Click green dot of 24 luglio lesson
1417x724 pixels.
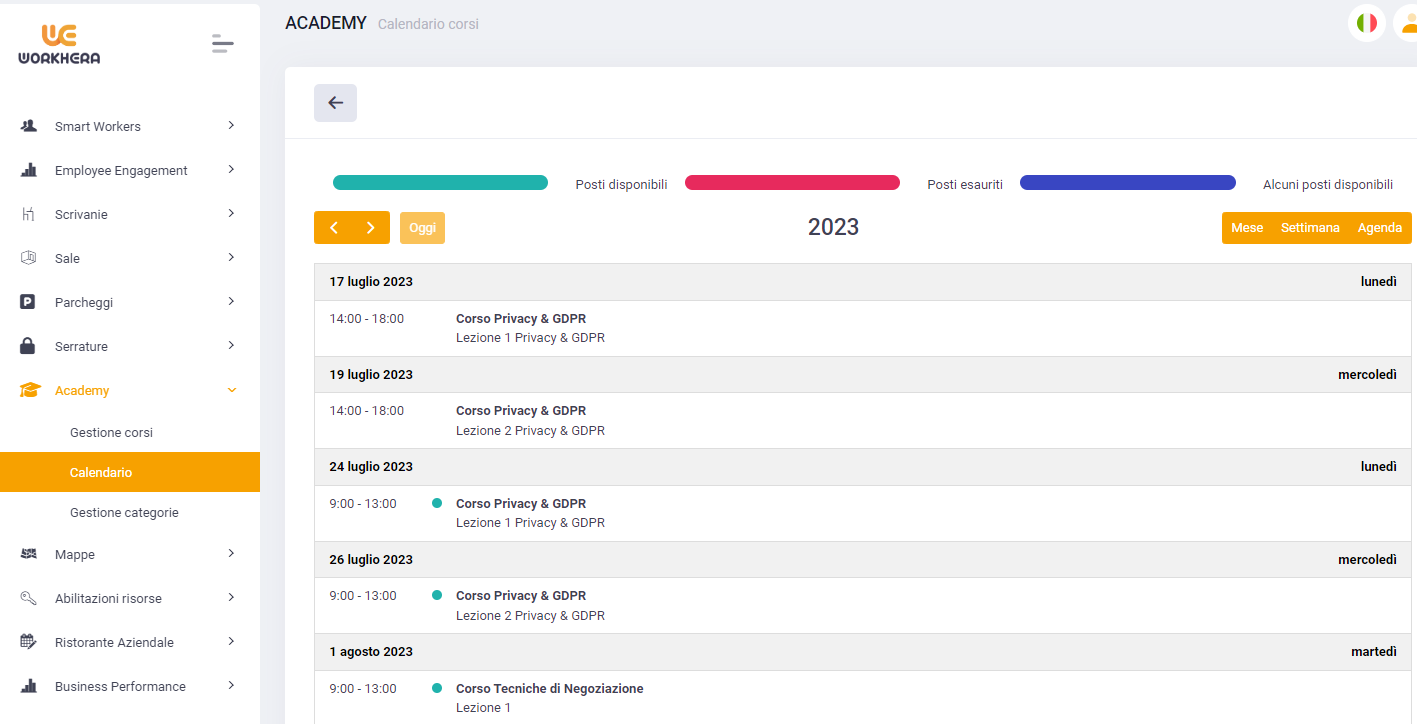[437, 503]
